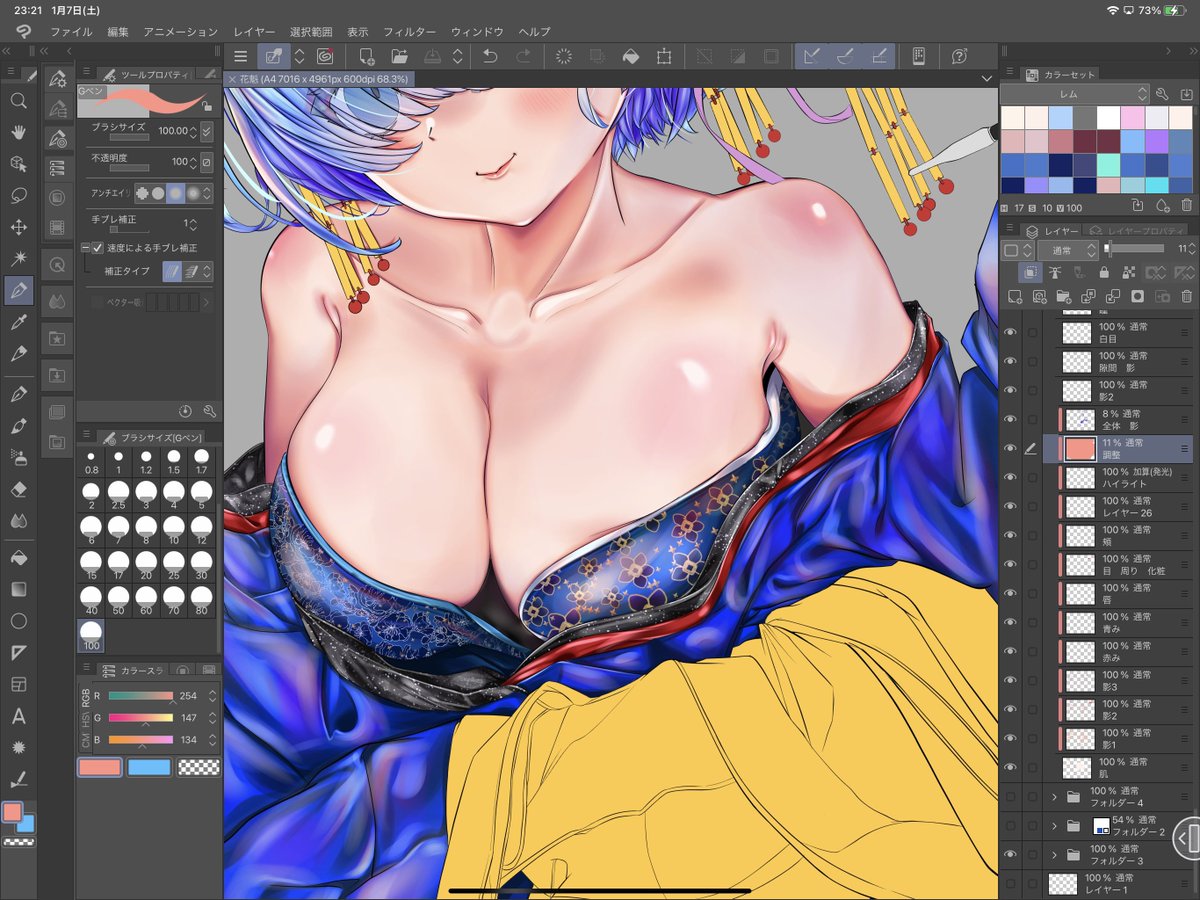
Task: Open the レム color set dropdown
Action: pos(1075,93)
